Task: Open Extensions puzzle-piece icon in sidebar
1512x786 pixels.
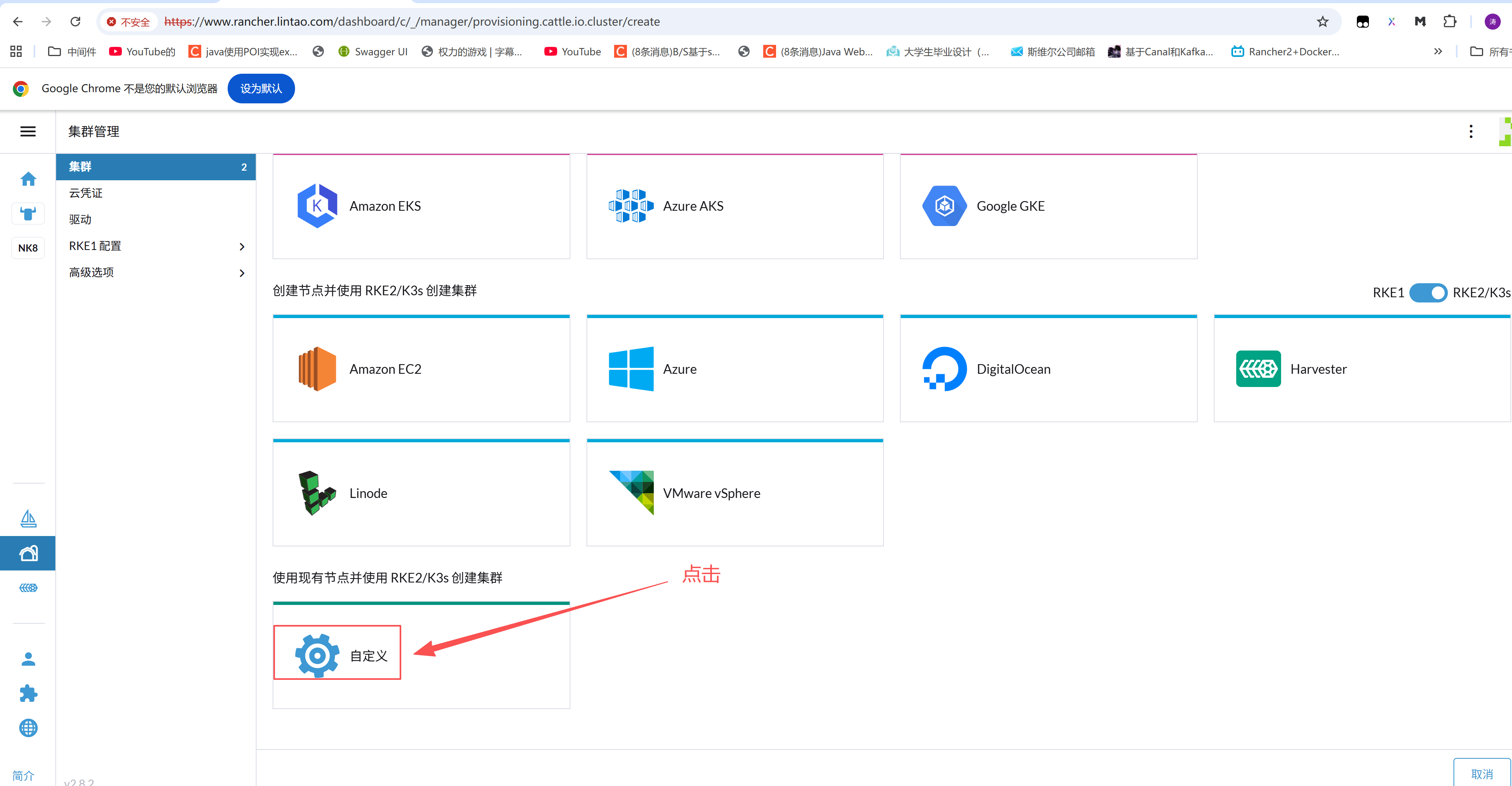Action: 28,693
